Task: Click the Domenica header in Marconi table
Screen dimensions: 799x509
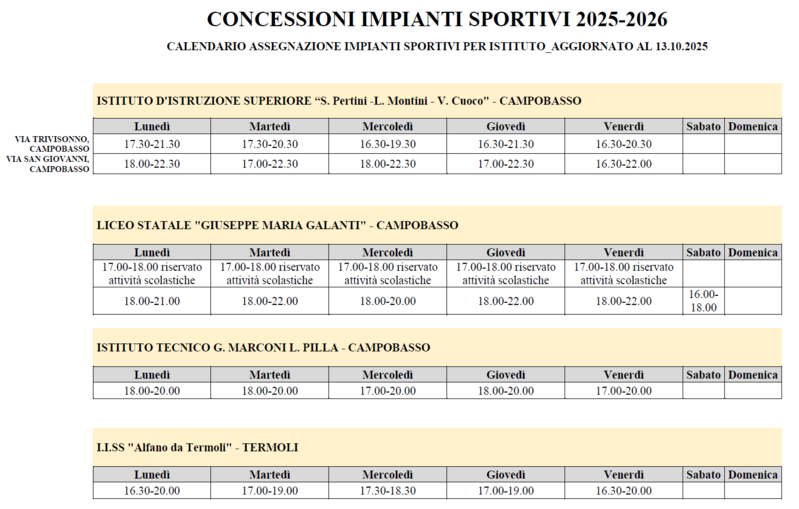Action: (752, 375)
